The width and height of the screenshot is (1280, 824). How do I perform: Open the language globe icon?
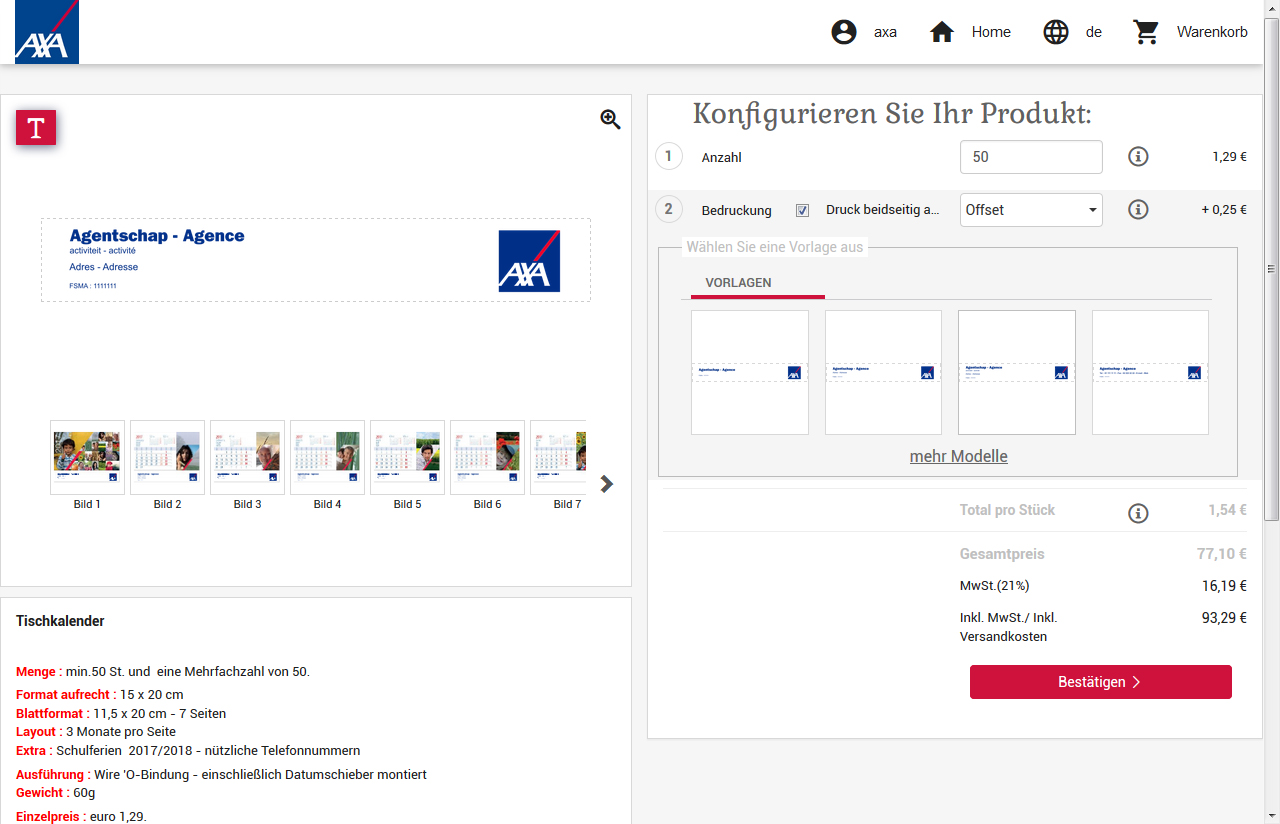coord(1056,32)
